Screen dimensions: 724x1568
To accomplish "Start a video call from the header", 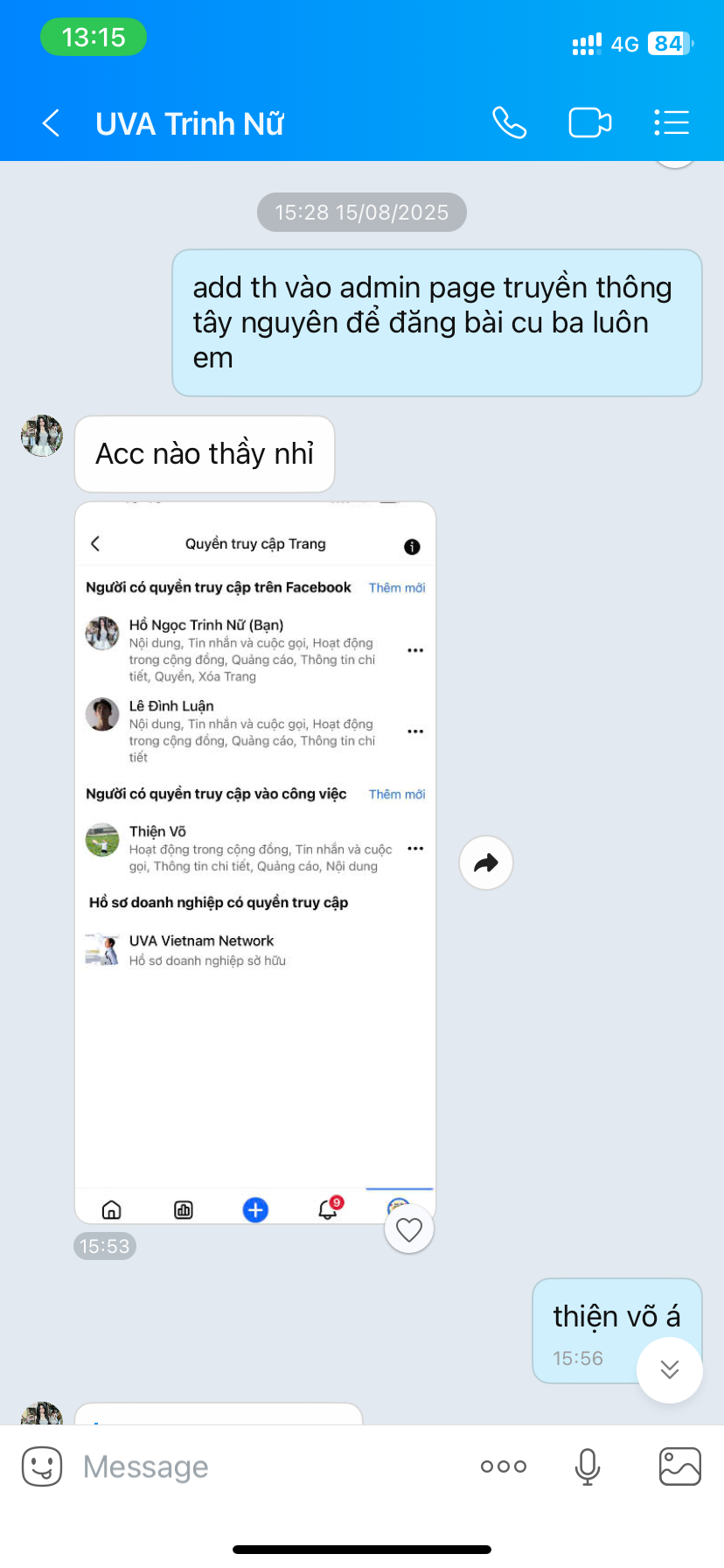I will (590, 122).
